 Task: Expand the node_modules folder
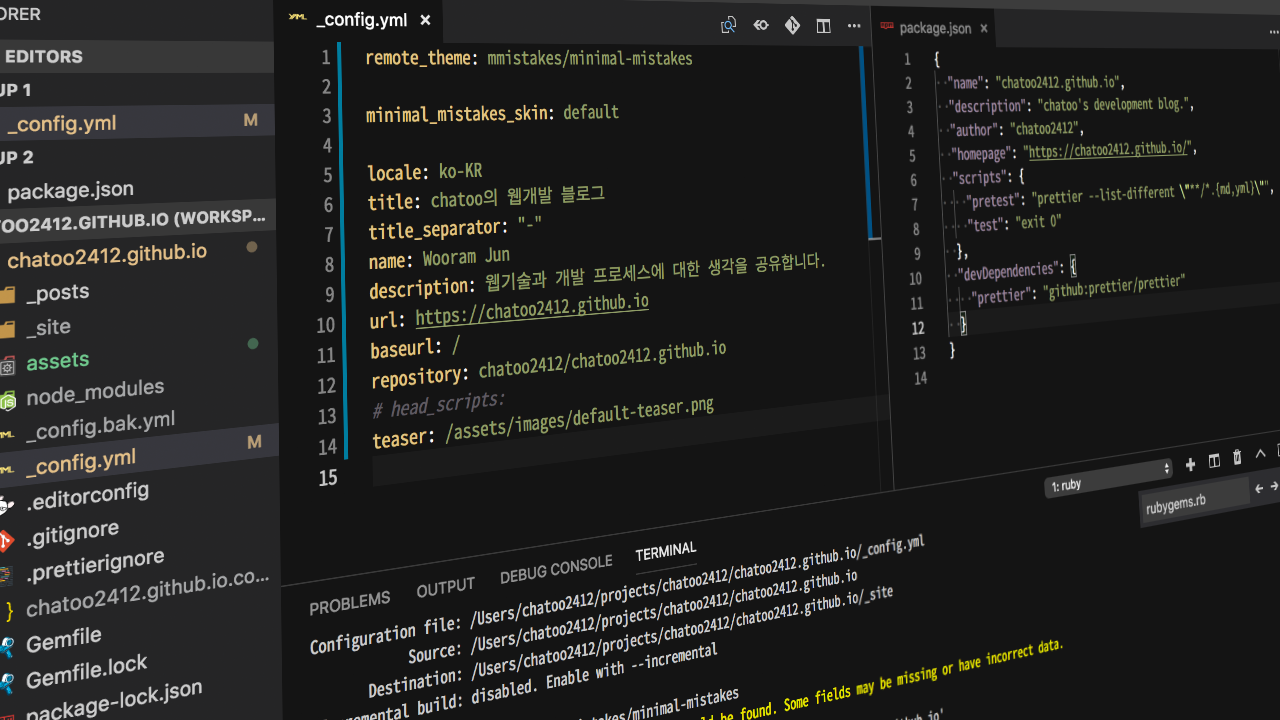(x=94, y=391)
